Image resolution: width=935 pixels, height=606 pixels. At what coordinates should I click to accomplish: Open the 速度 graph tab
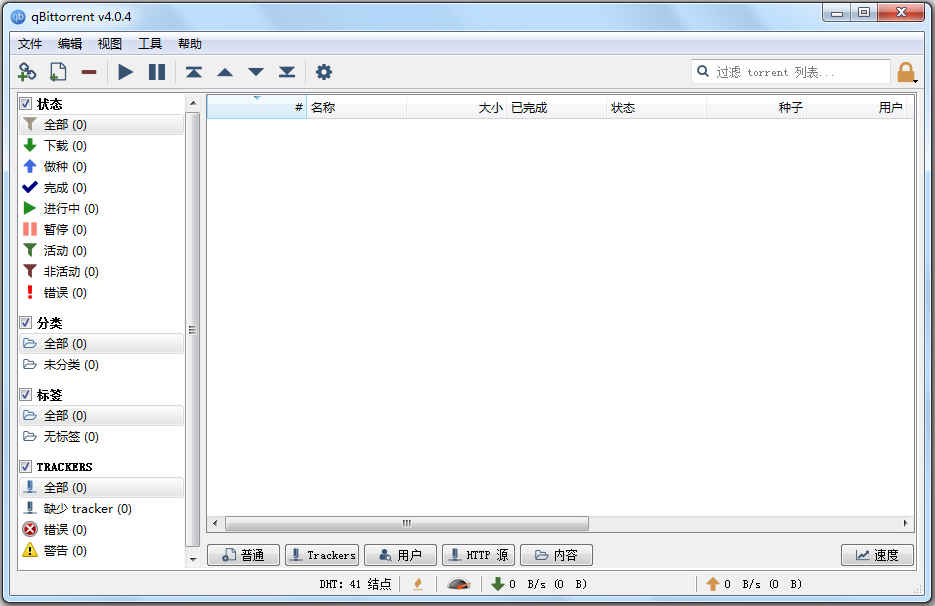pos(877,555)
